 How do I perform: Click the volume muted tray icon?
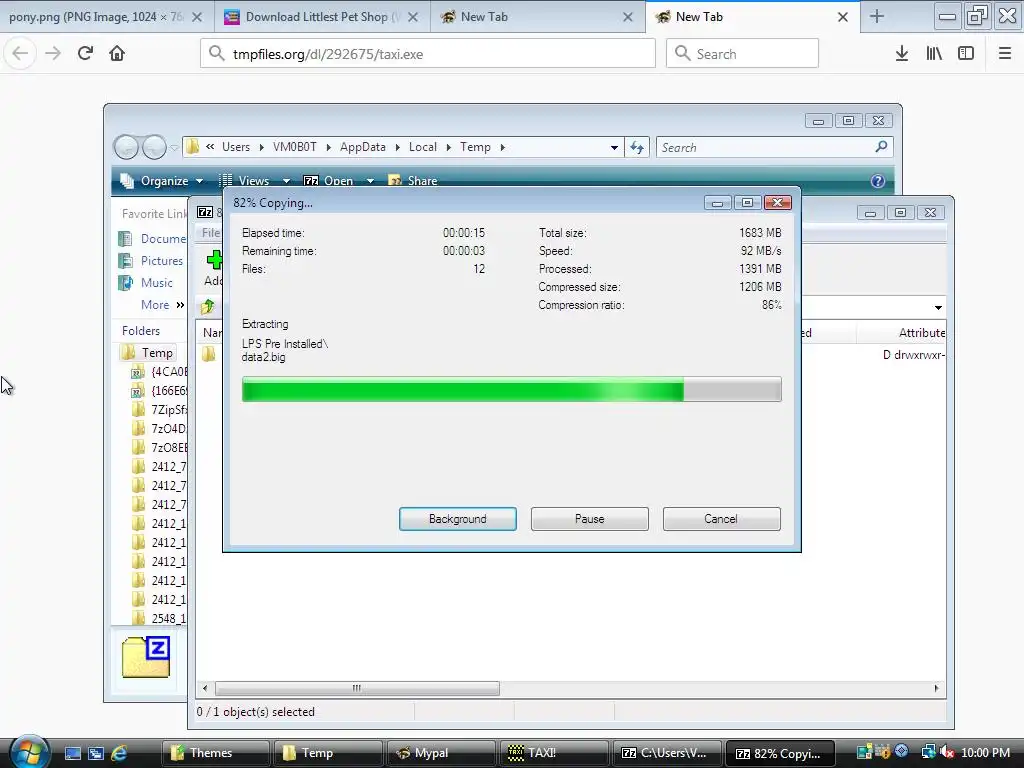pos(947,753)
